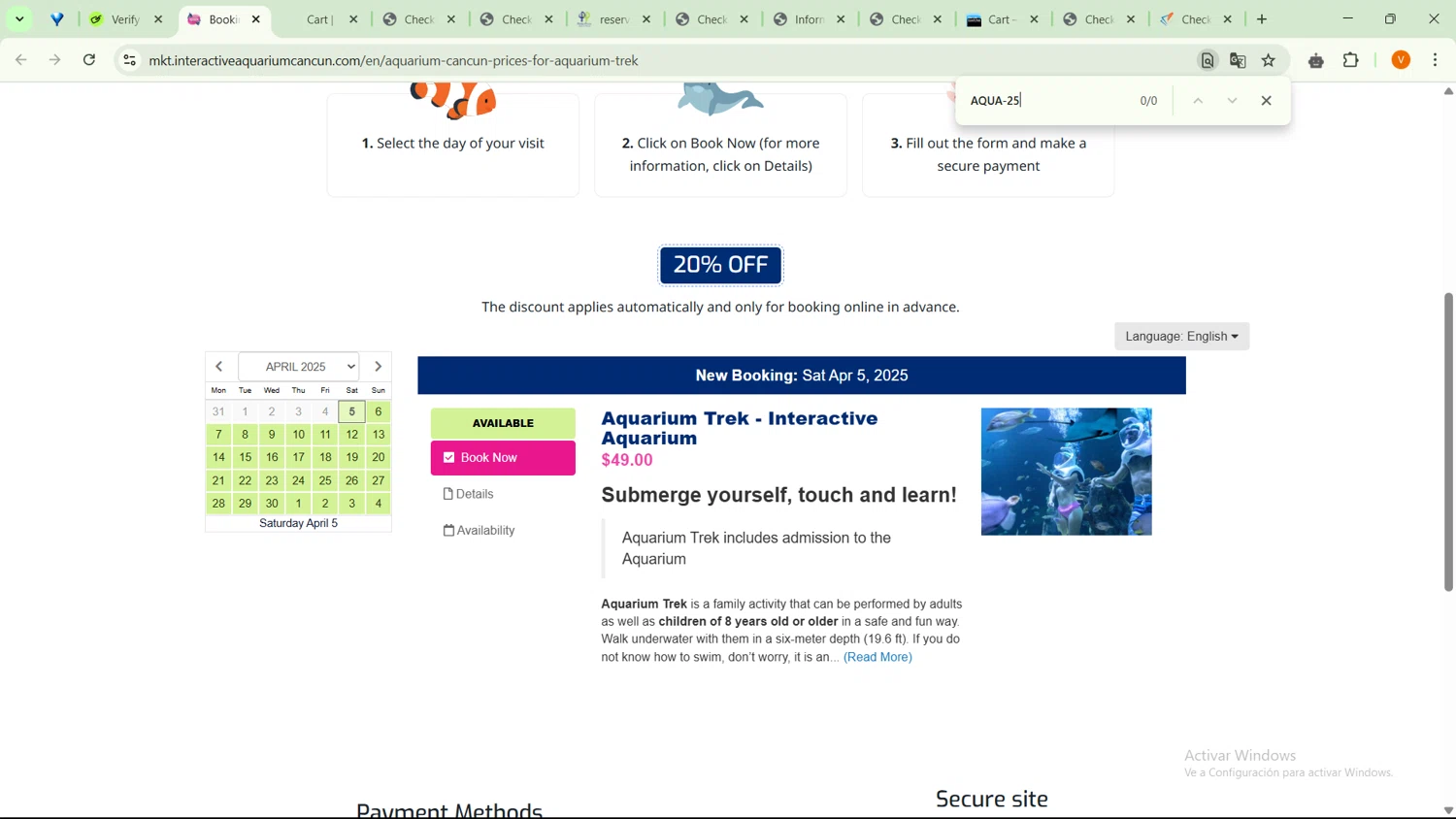Open site information icon in address bar

[129, 60]
